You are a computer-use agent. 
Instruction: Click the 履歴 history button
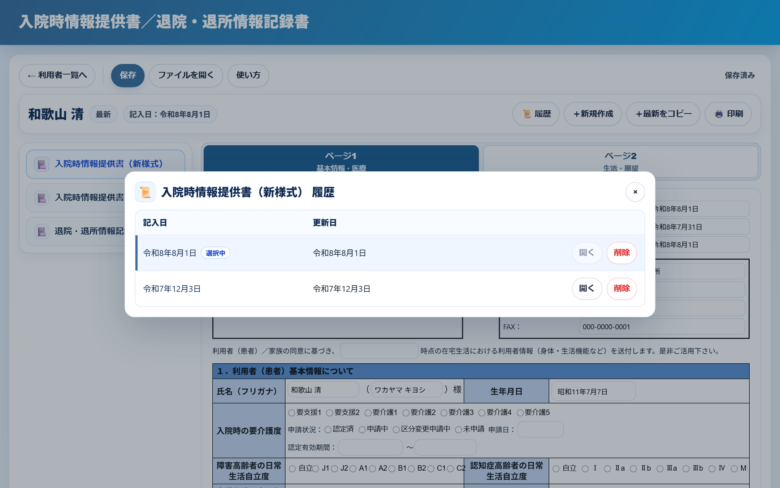coord(536,114)
